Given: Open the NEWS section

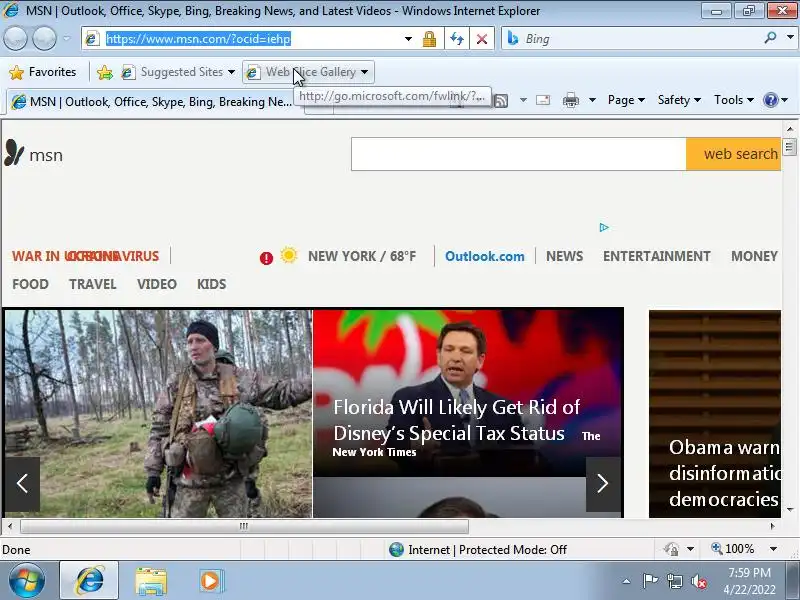Looking at the screenshot, I should [x=564, y=256].
